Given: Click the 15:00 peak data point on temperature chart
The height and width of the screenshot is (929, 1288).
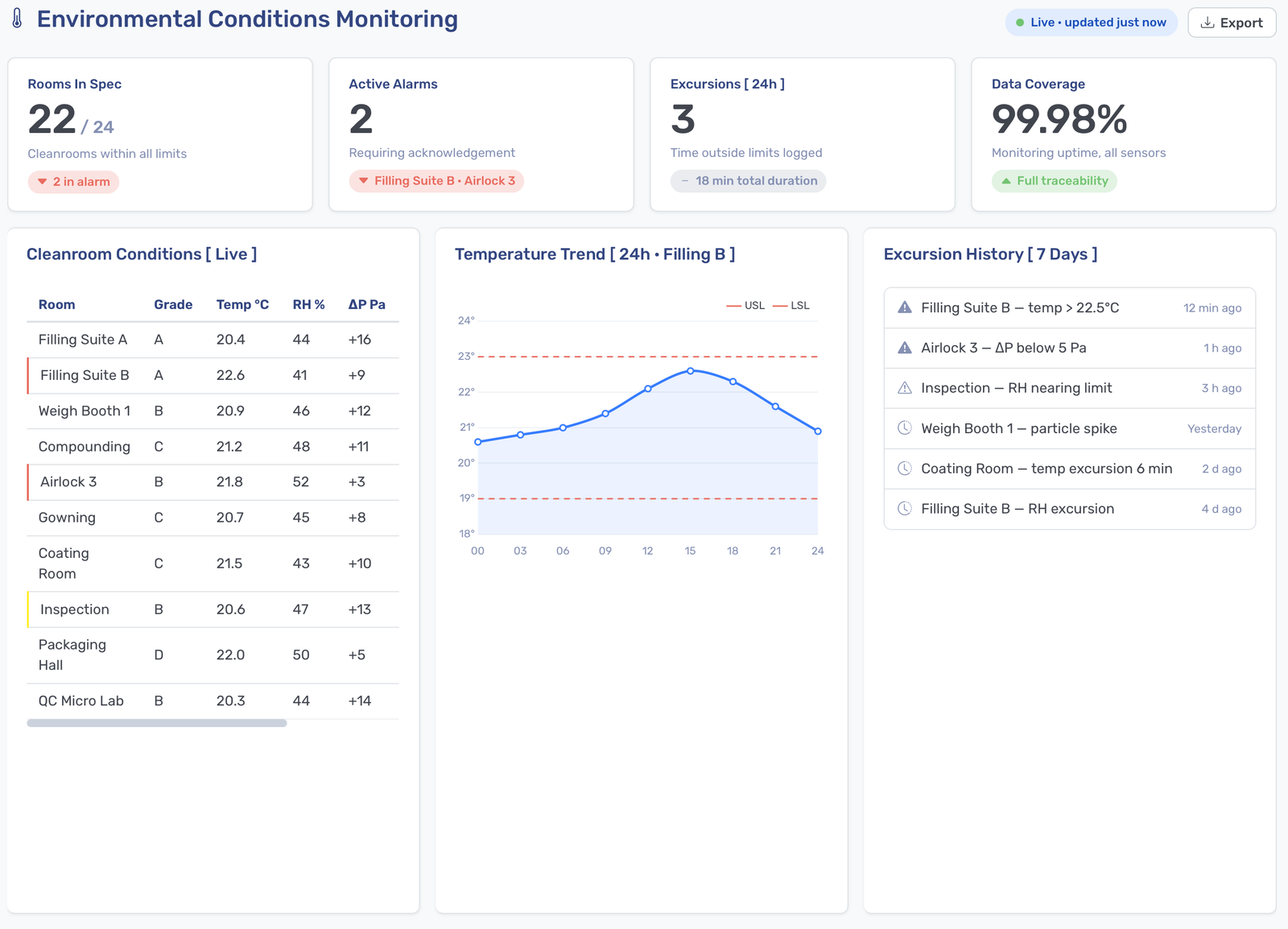Looking at the screenshot, I should pyautogui.click(x=691, y=370).
